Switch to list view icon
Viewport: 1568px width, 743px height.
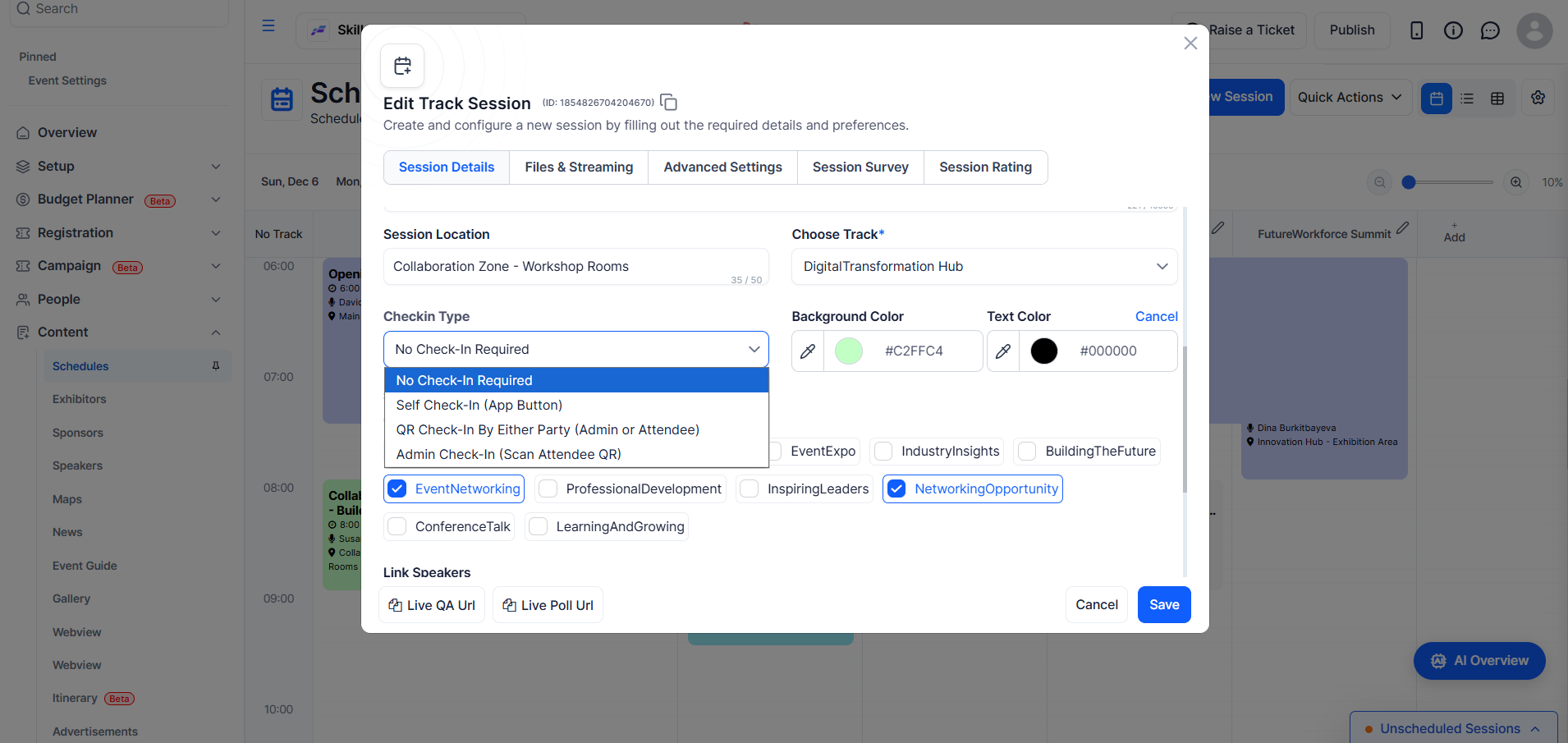click(x=1467, y=99)
